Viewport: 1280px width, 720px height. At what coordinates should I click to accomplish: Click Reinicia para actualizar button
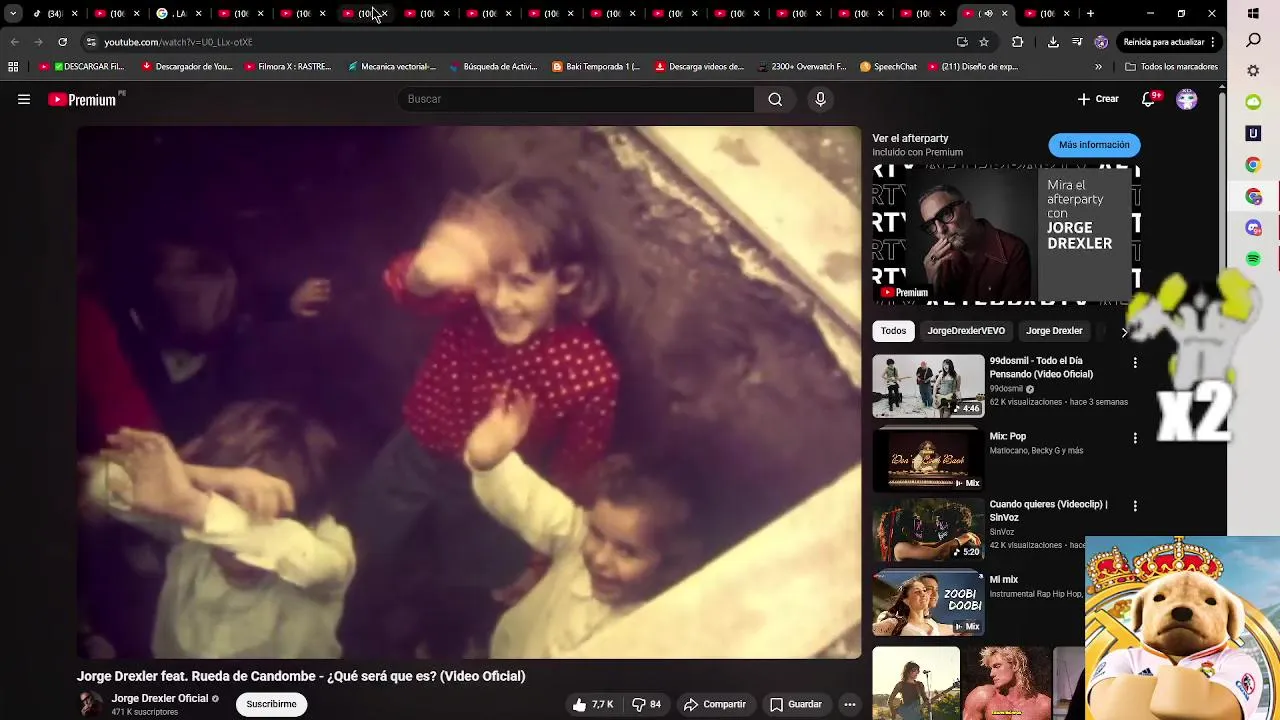(x=1164, y=42)
